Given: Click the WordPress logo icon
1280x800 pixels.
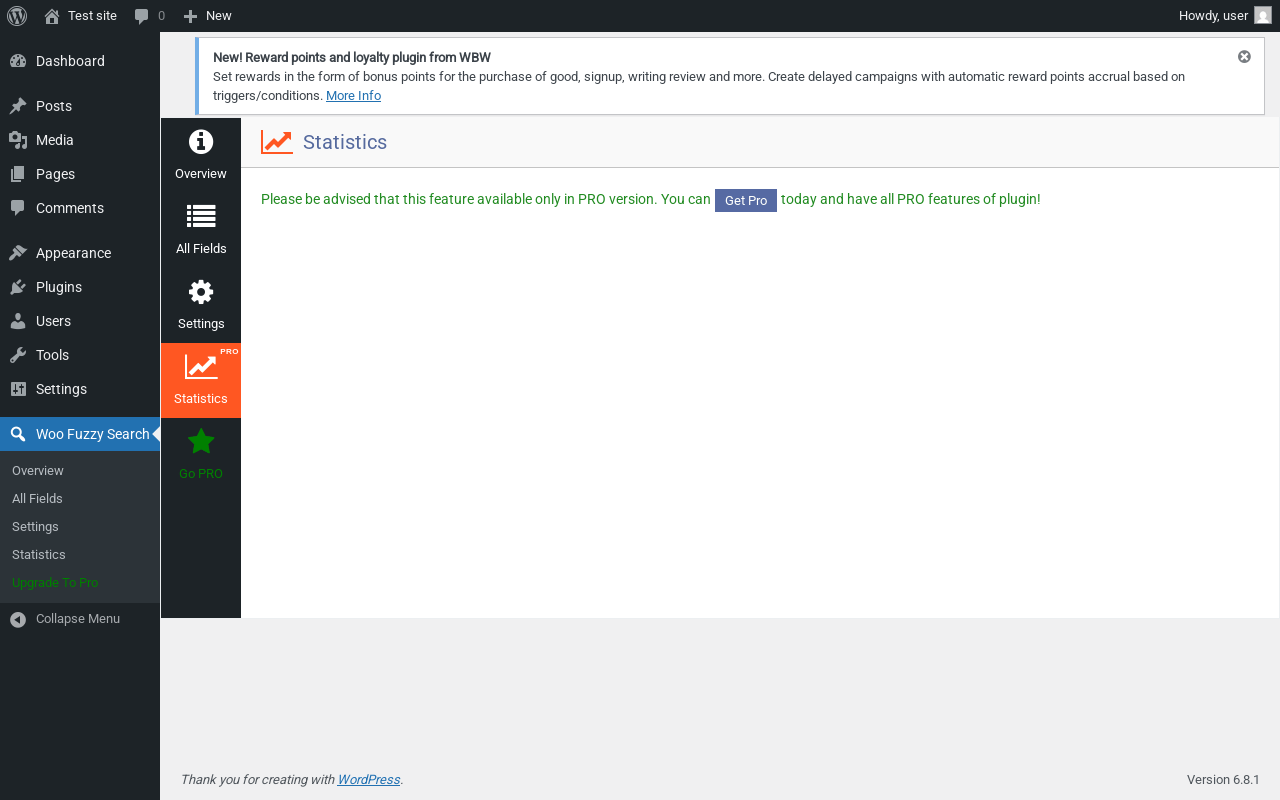Looking at the screenshot, I should click(x=17, y=16).
